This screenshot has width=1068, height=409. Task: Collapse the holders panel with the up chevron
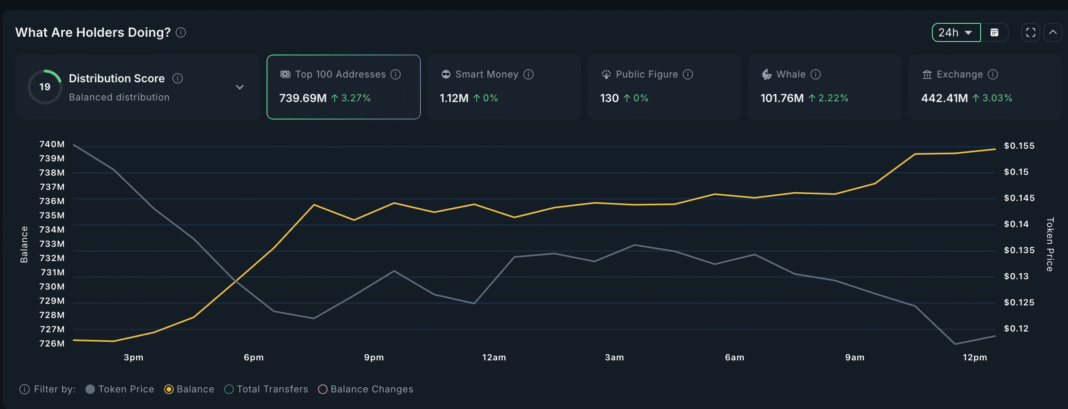(x=1053, y=32)
